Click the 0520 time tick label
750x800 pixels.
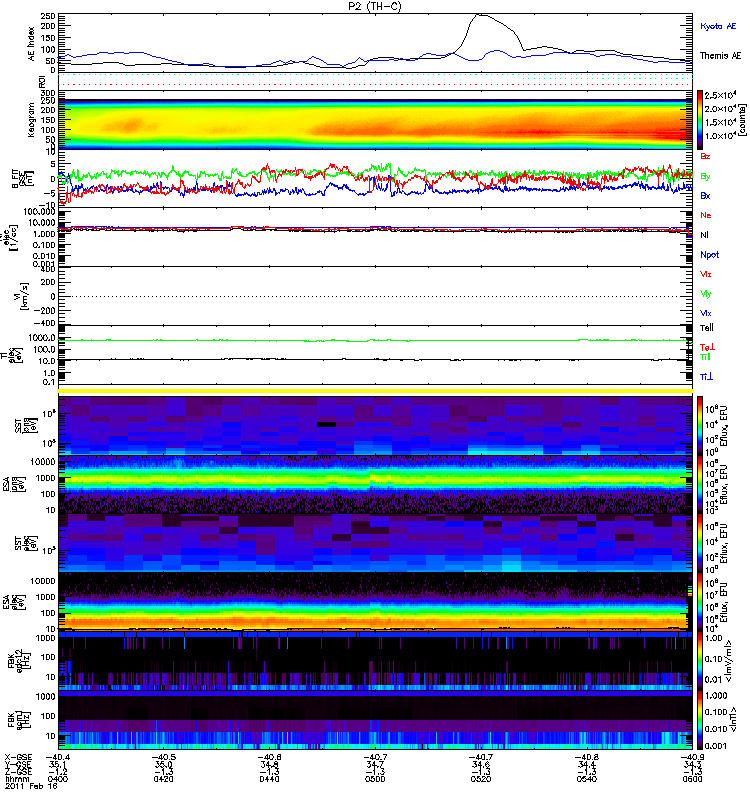click(x=481, y=779)
